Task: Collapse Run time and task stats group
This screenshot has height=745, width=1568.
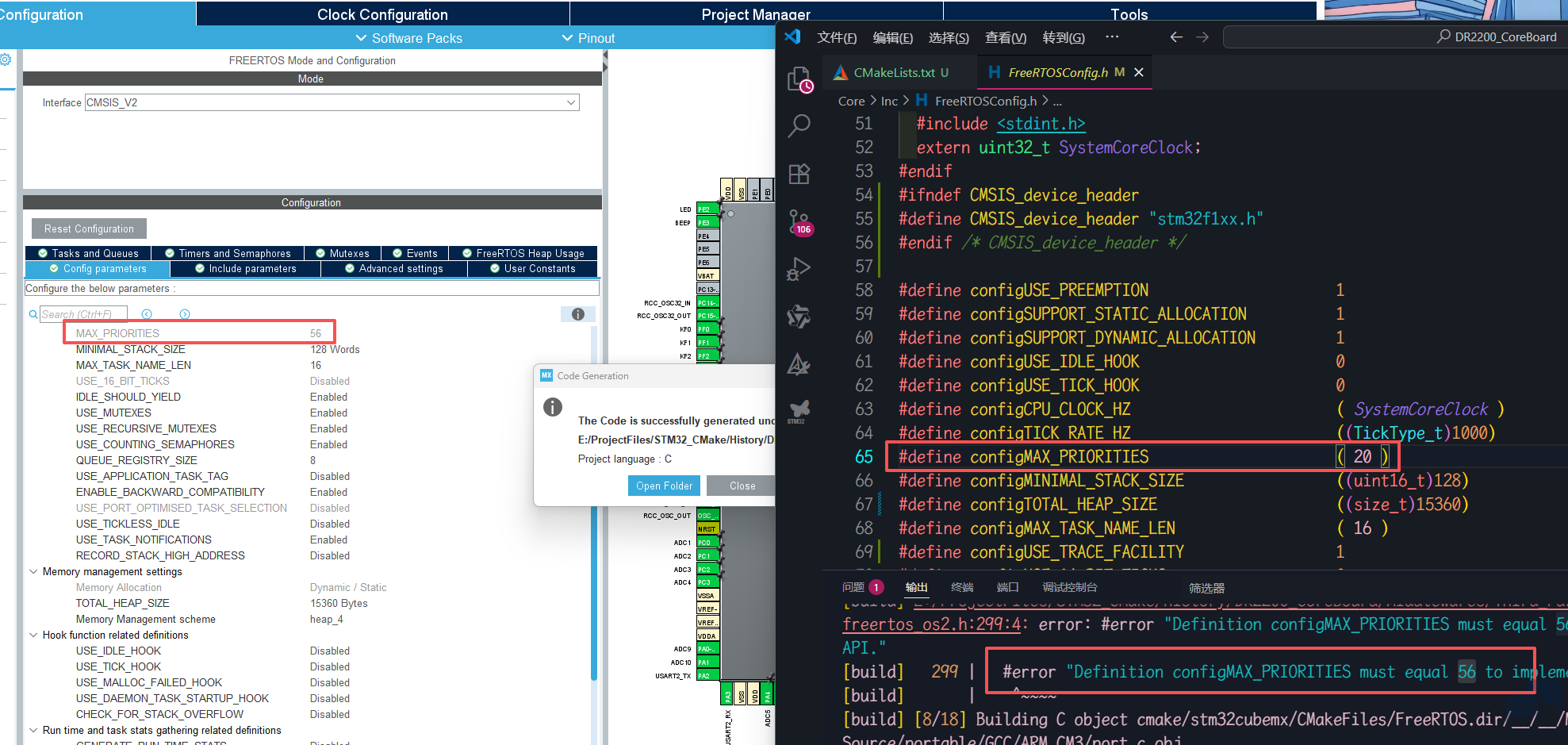Action: tap(33, 730)
